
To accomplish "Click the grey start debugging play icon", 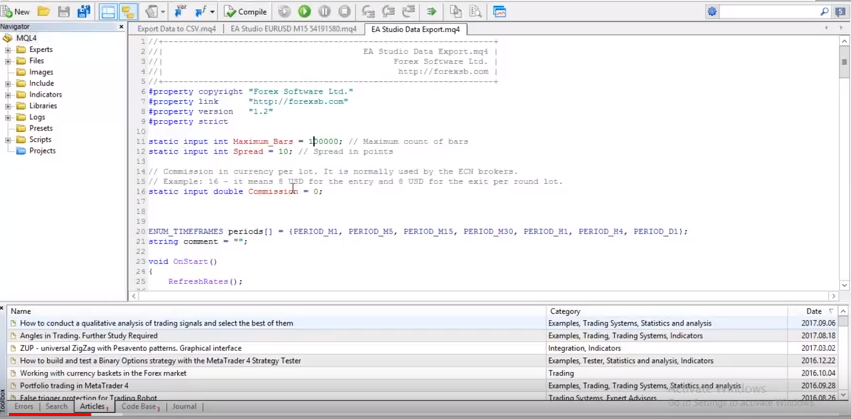I will point(284,11).
